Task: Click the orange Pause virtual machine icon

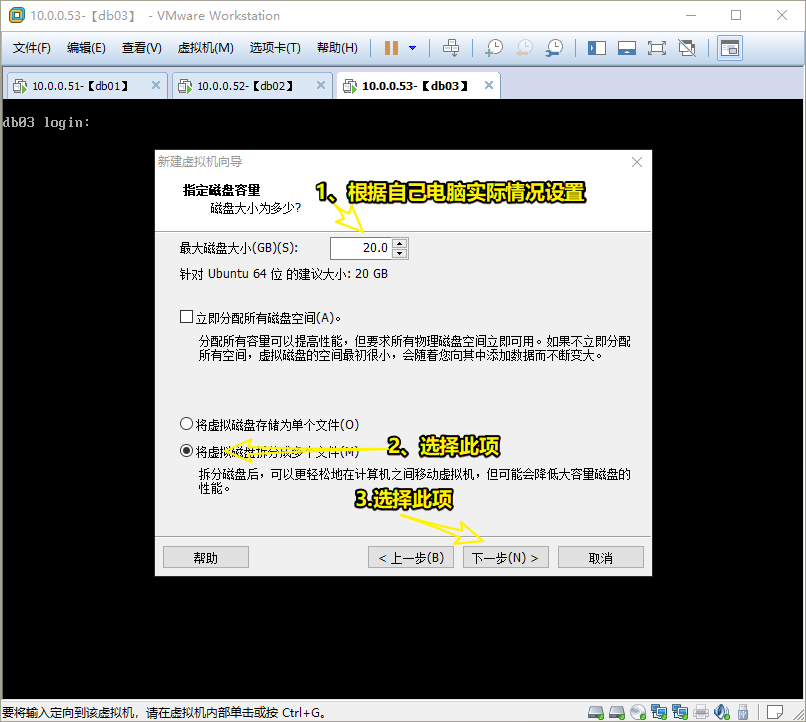Action: pos(391,48)
